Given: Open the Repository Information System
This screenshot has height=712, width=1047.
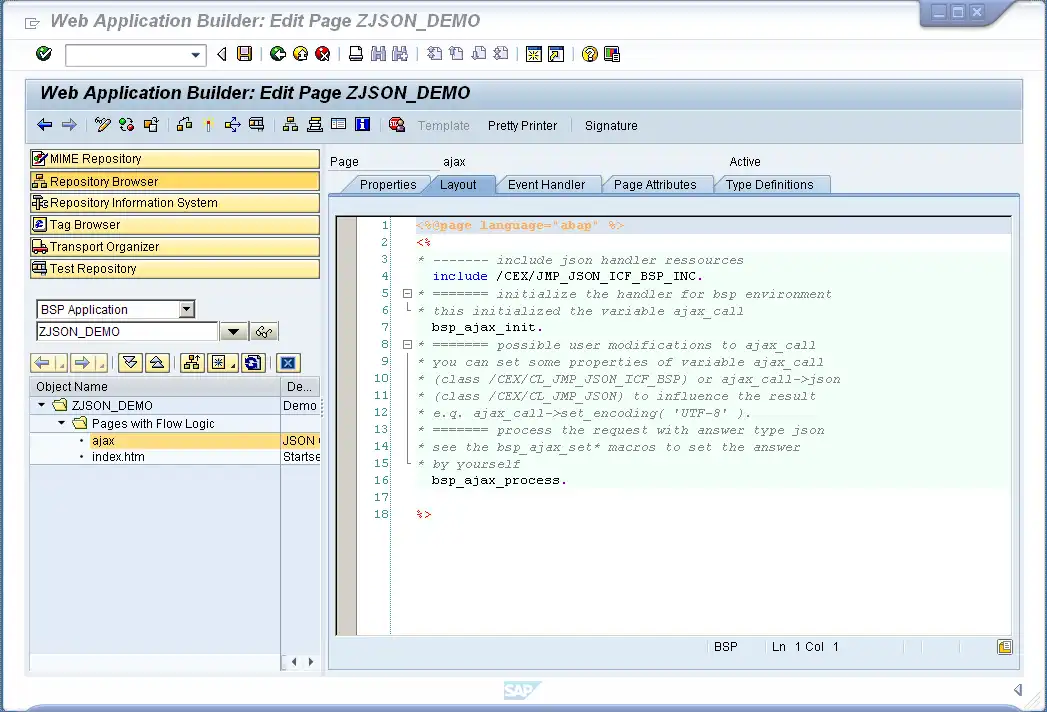Looking at the screenshot, I should coord(133,203).
